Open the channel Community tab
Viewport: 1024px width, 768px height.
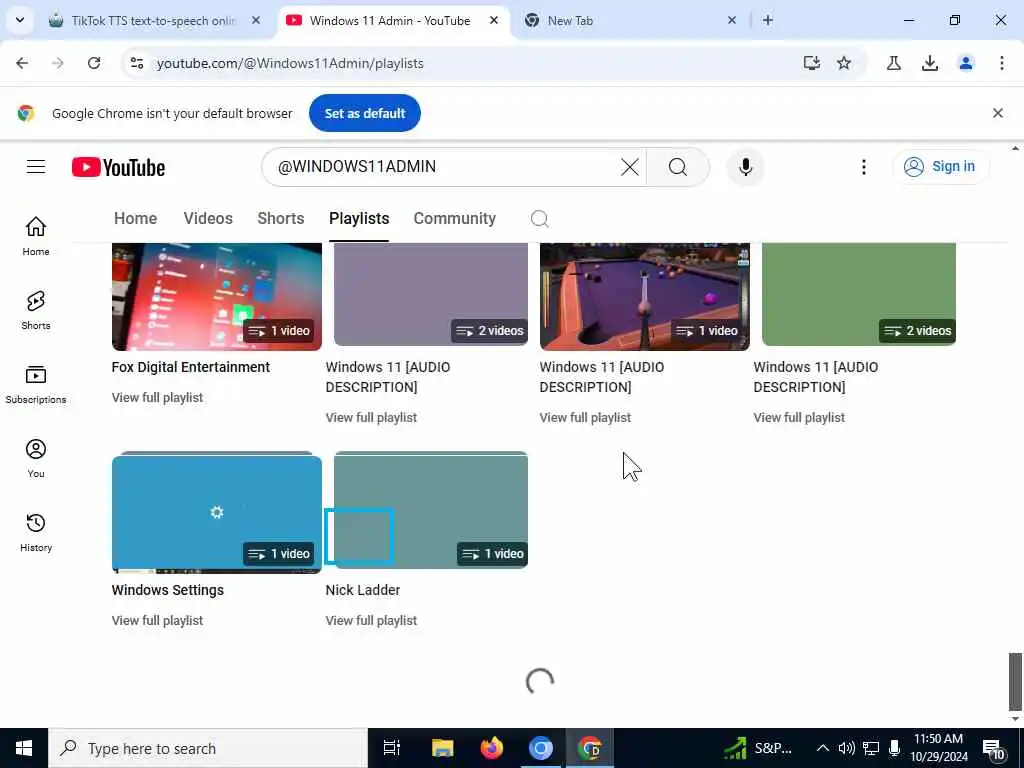click(x=455, y=218)
